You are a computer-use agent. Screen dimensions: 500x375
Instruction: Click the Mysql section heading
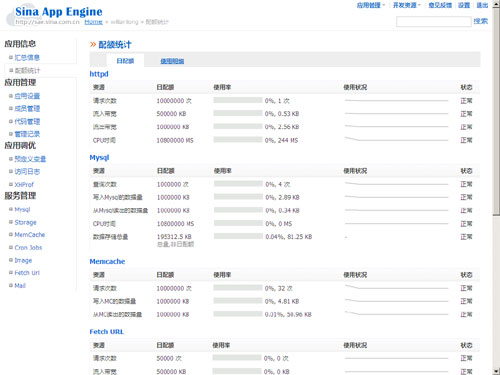click(x=99, y=158)
